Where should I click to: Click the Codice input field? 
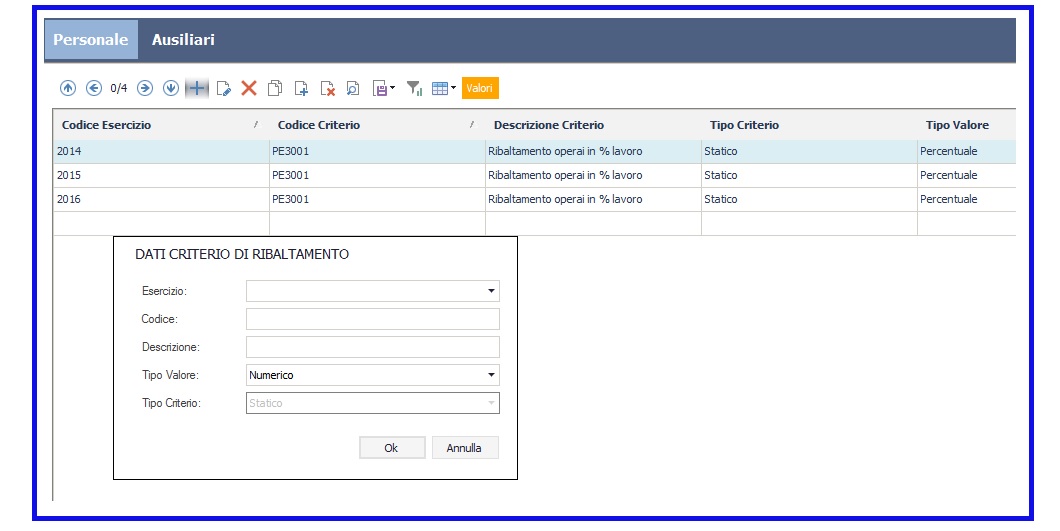(372, 319)
